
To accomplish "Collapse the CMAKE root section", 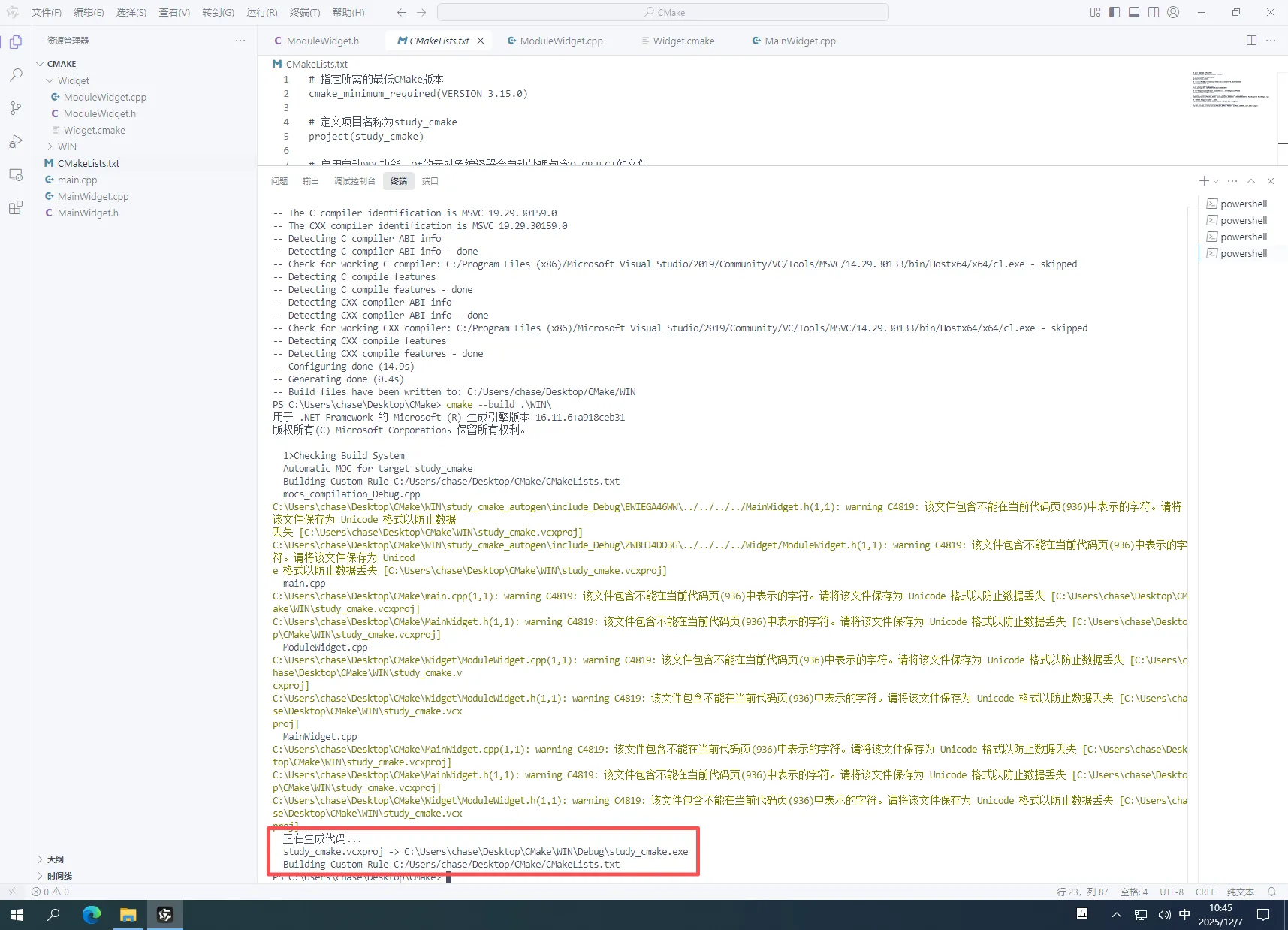I will click(144, 64).
